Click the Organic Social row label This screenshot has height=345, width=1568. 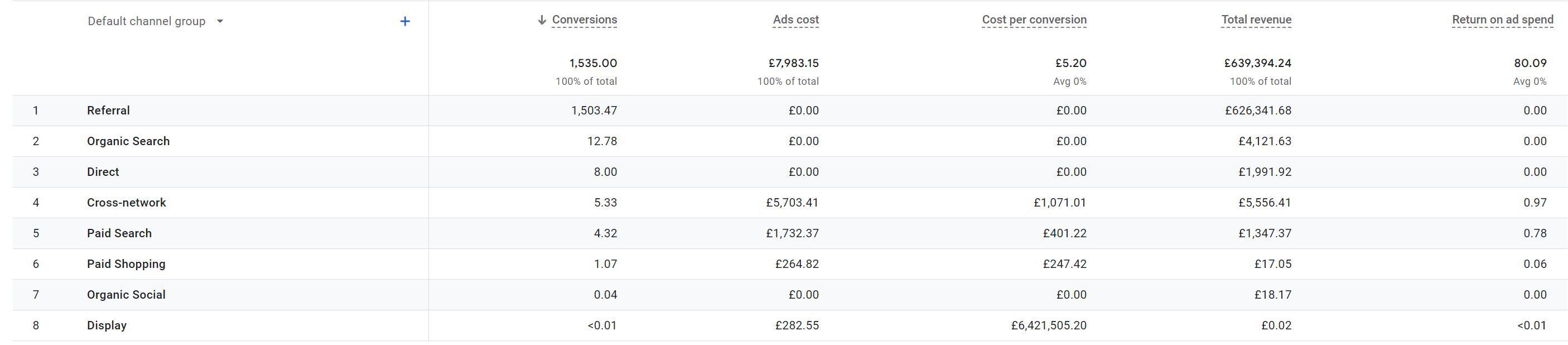[x=126, y=294]
